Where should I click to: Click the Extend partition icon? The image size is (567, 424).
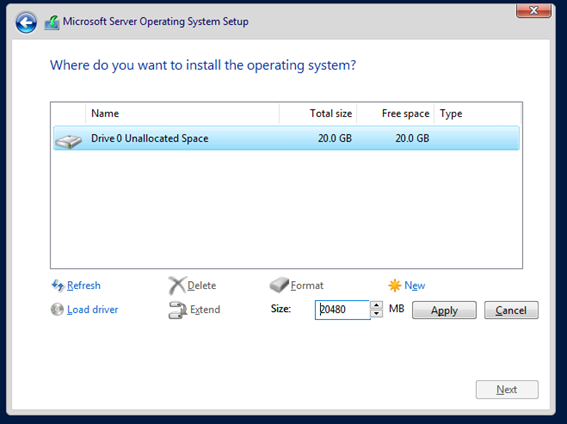pyautogui.click(x=177, y=310)
